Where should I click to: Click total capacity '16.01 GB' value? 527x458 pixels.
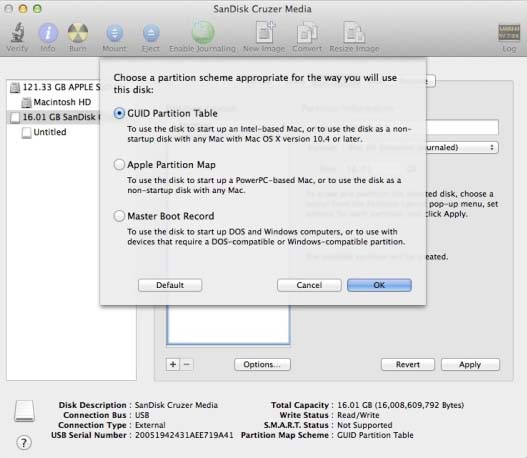click(x=355, y=405)
